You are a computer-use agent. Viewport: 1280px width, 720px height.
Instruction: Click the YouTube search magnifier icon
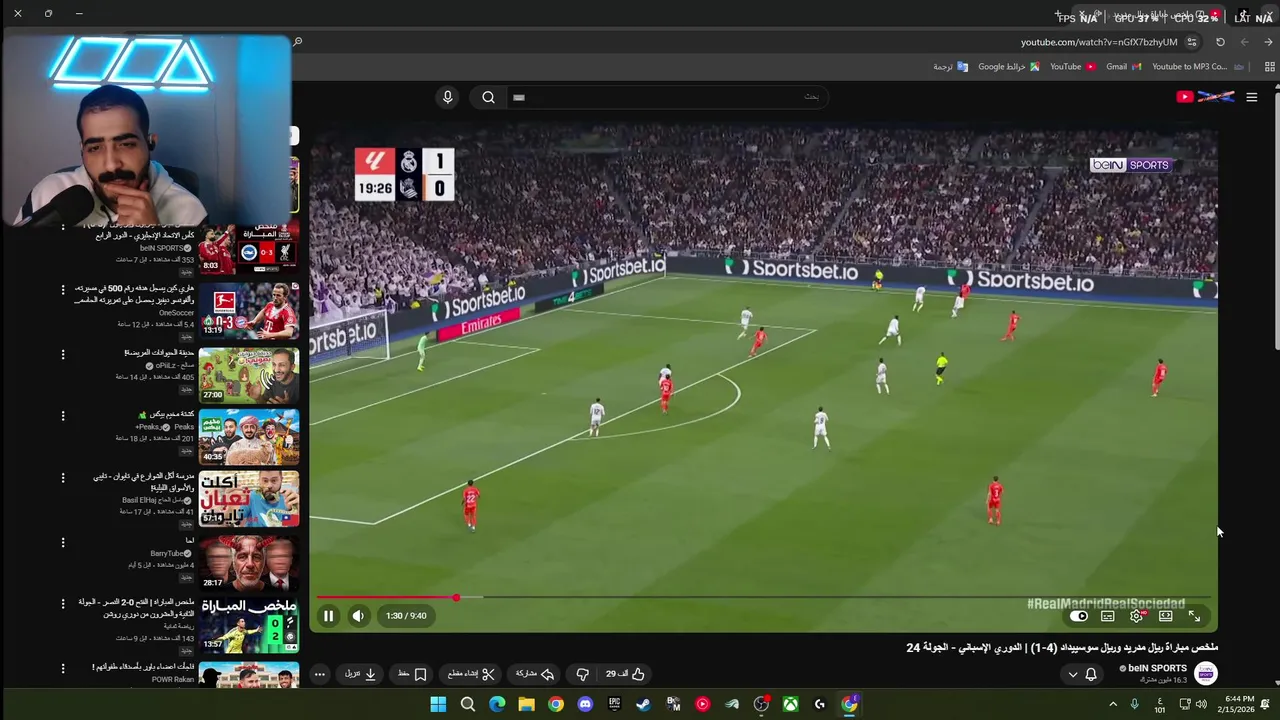[488, 97]
